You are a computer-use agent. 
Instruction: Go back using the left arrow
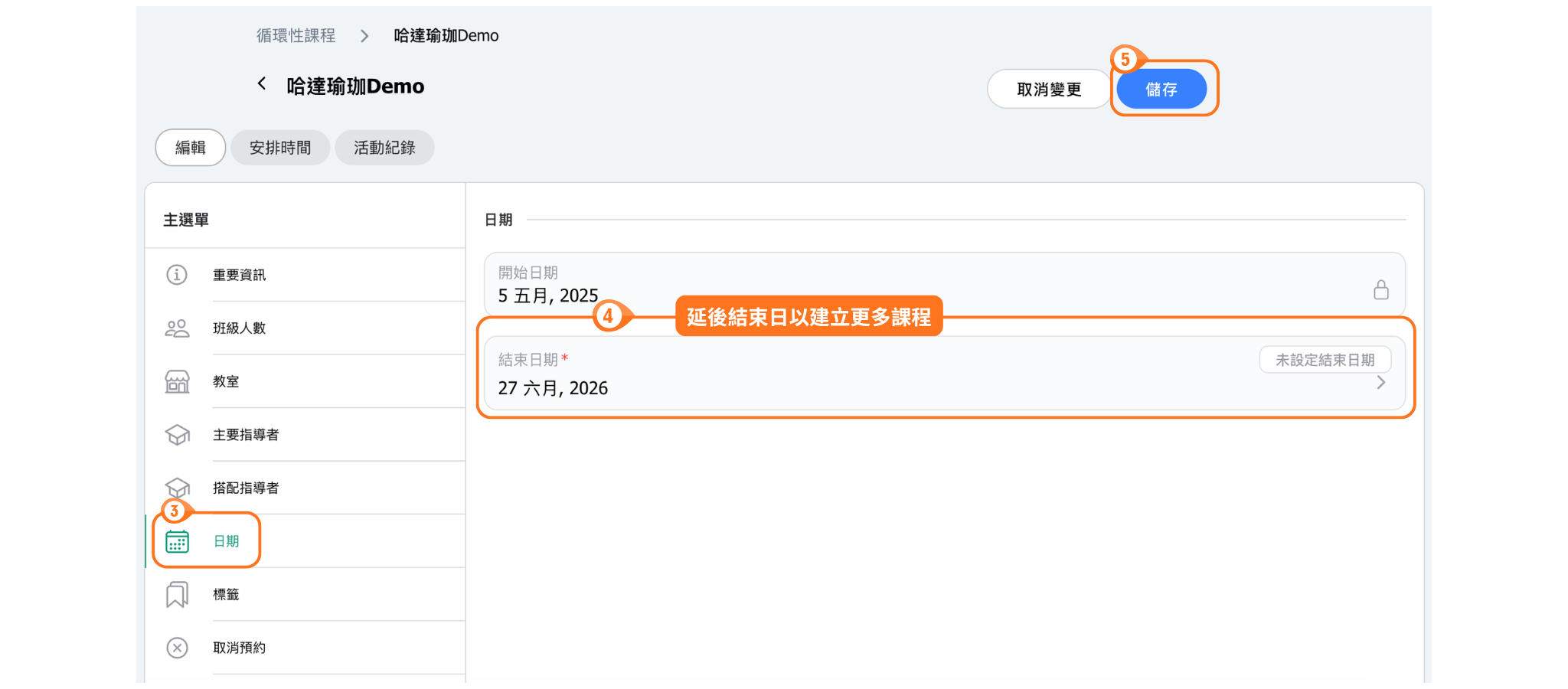[x=262, y=84]
